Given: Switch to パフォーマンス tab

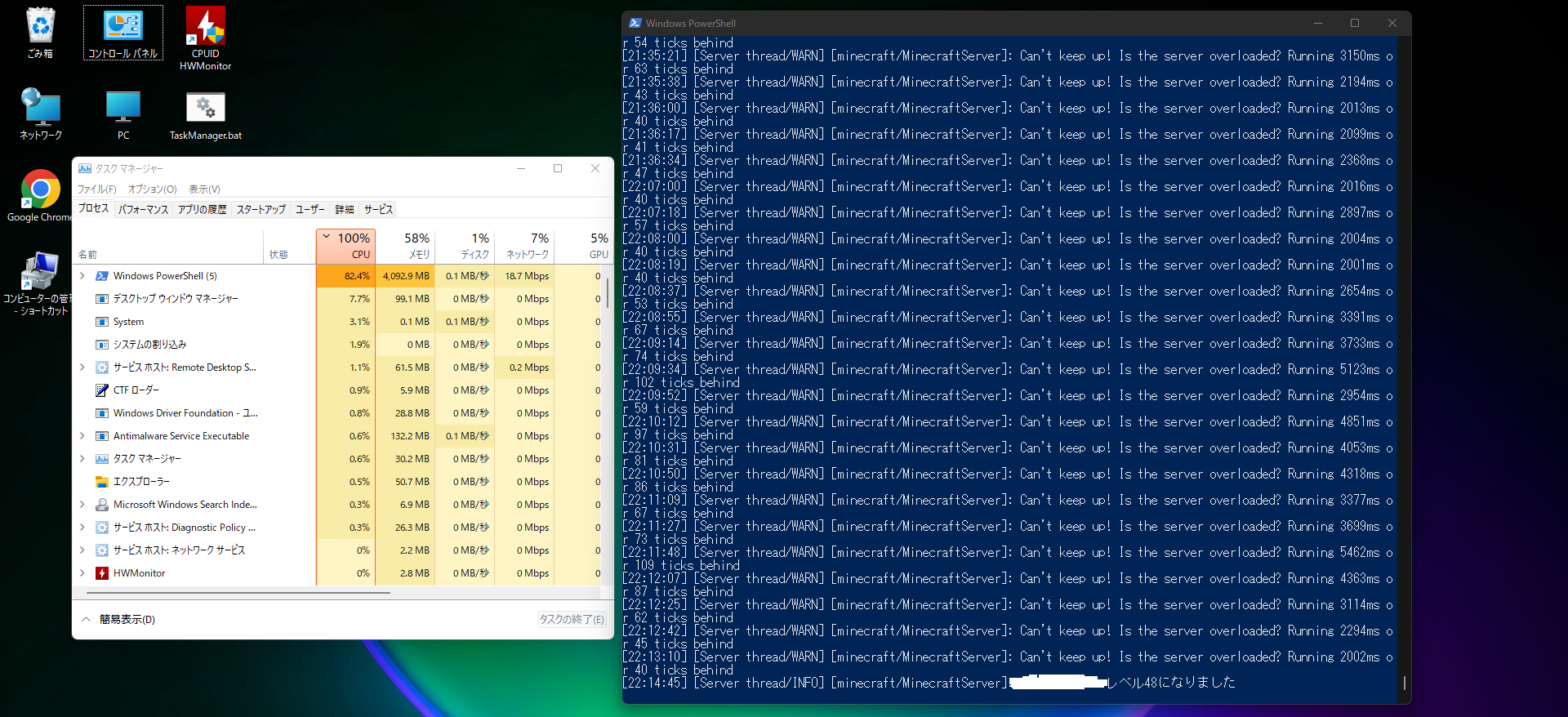Looking at the screenshot, I should 143,210.
